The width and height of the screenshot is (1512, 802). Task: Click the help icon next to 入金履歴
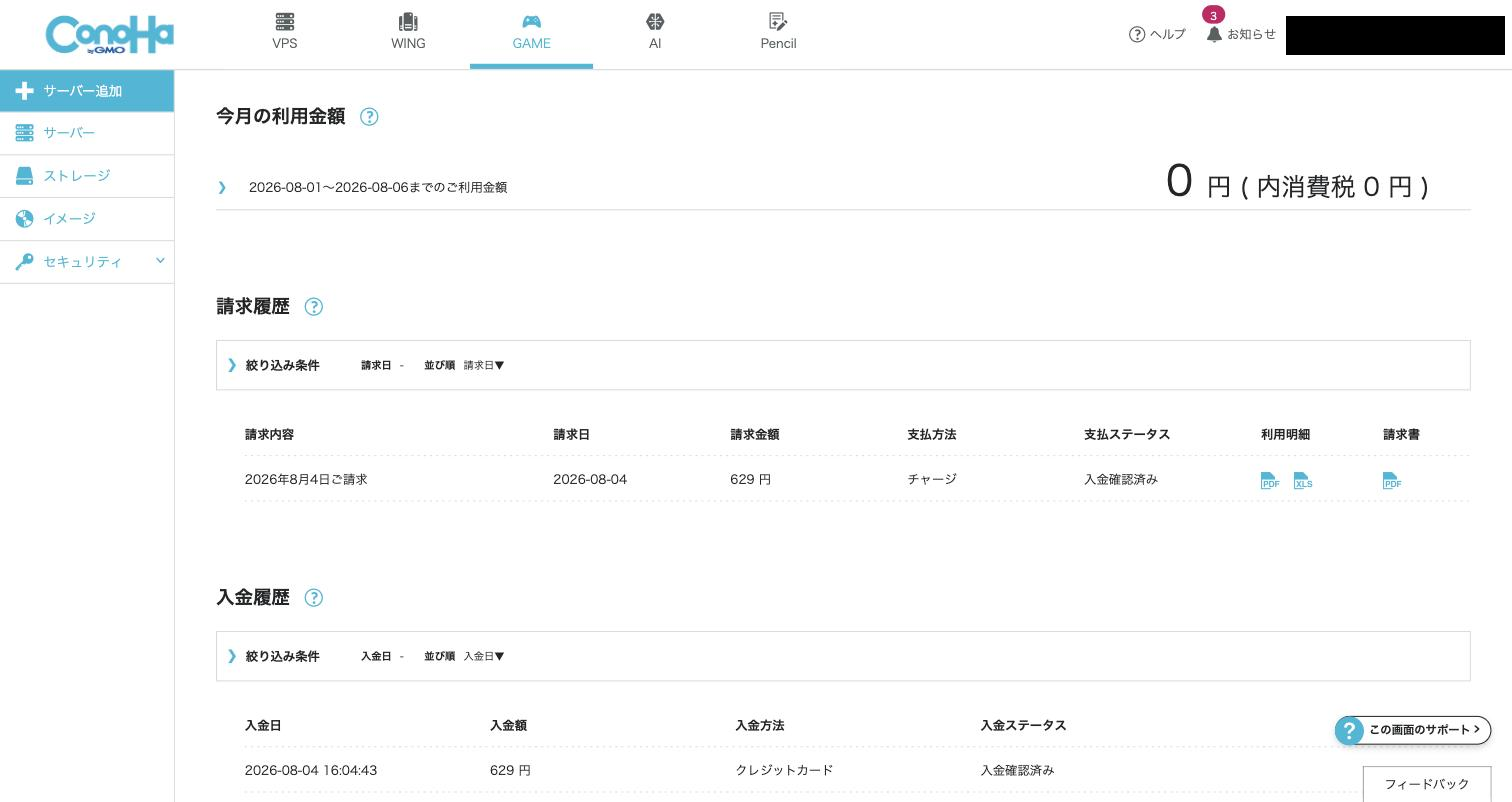click(313, 598)
